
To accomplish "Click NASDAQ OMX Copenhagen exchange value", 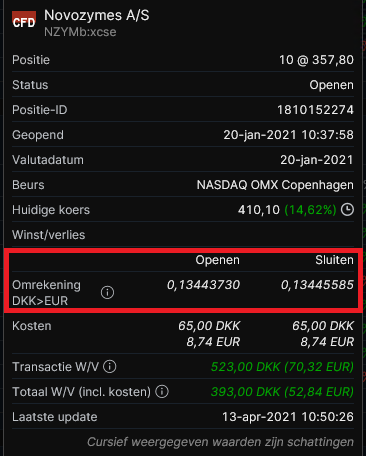I will click(275, 185).
